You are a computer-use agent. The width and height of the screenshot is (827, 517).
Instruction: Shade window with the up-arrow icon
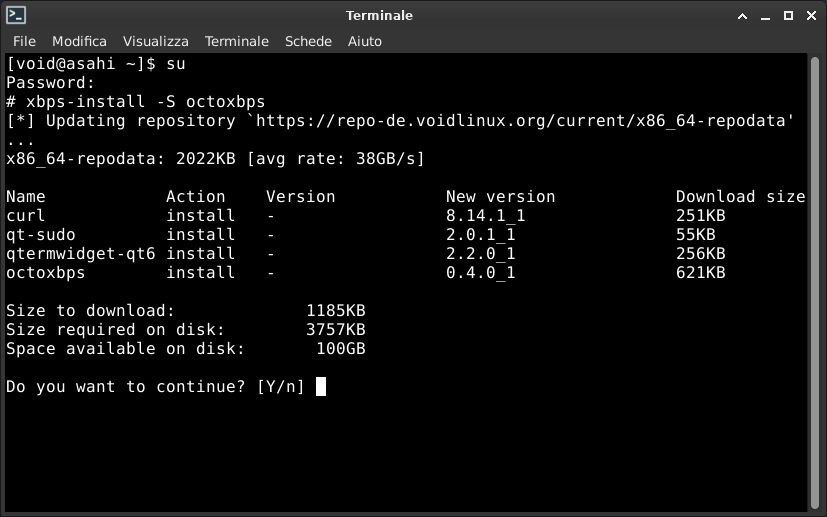tap(742, 16)
